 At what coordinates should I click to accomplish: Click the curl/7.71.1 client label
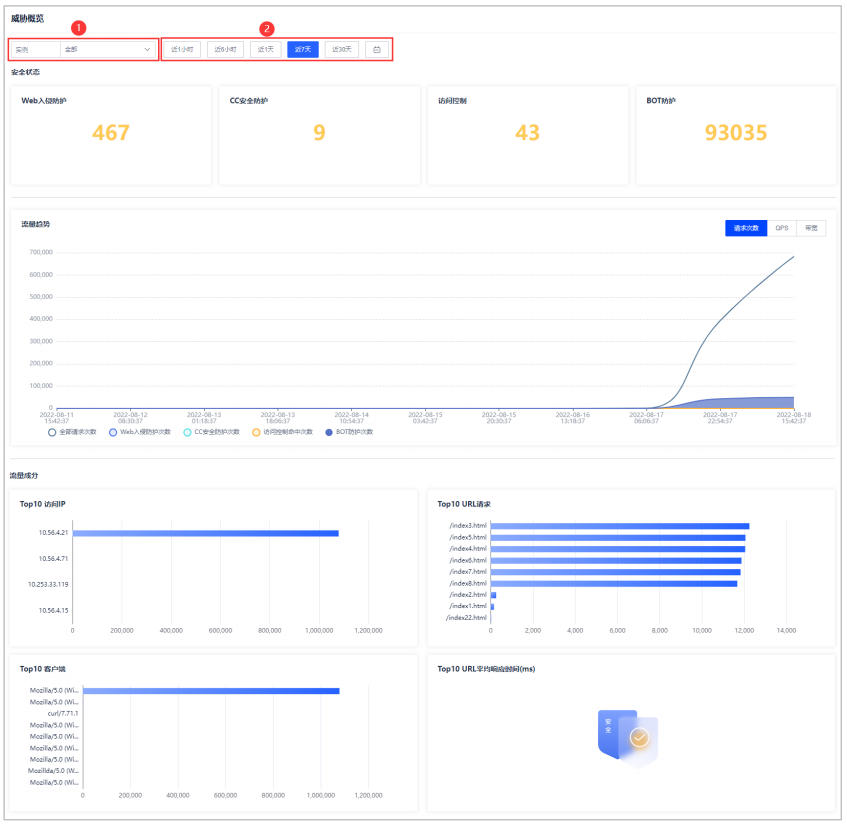point(63,714)
